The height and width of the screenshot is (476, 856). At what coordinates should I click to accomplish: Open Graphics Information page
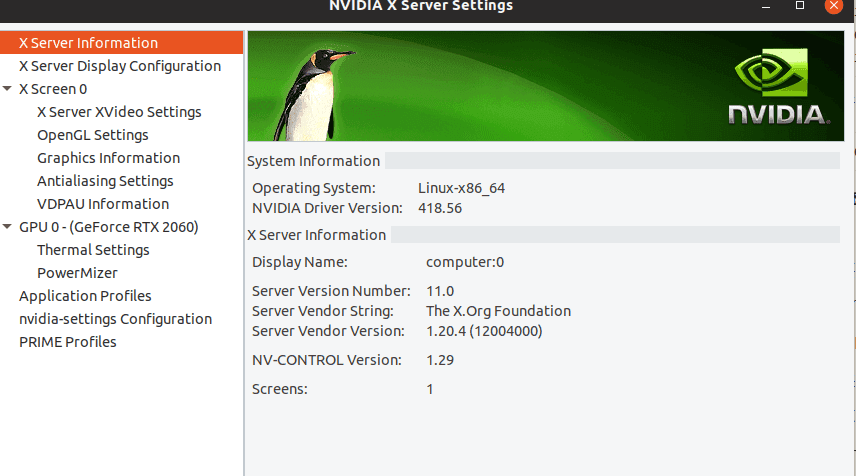point(108,158)
